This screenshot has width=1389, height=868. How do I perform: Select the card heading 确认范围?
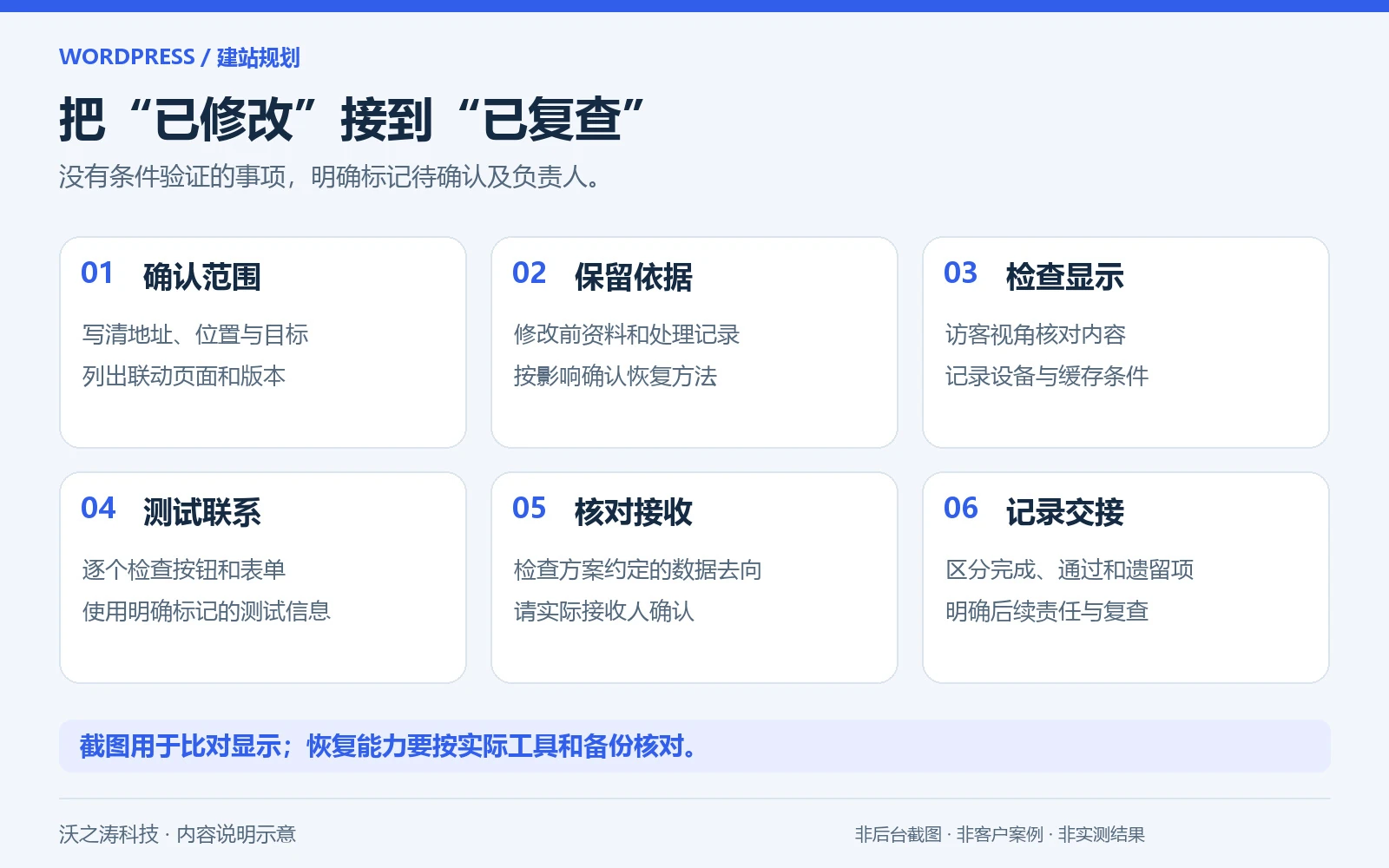pos(202,277)
